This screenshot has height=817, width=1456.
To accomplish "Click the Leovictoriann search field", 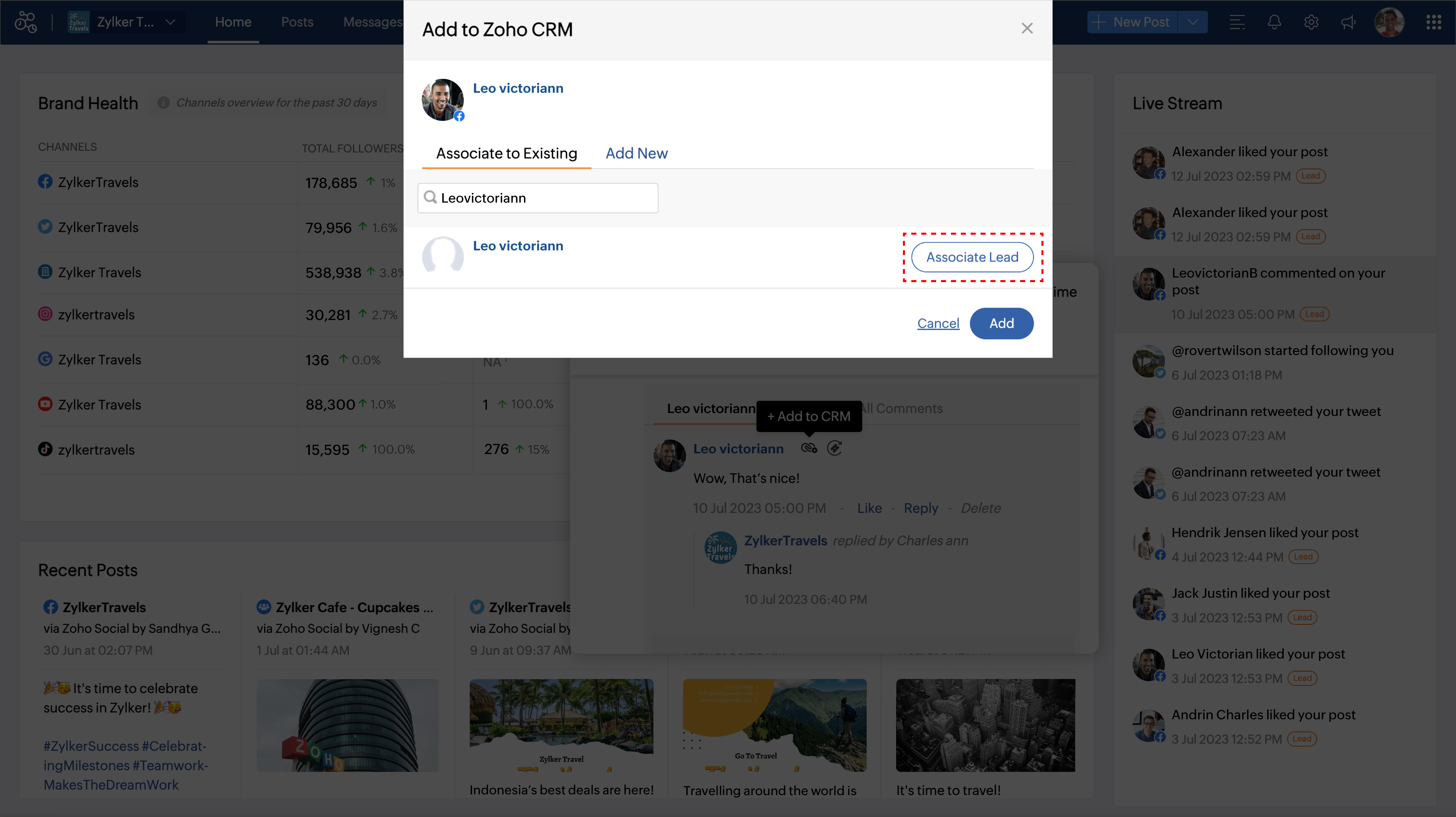I will tap(545, 198).
